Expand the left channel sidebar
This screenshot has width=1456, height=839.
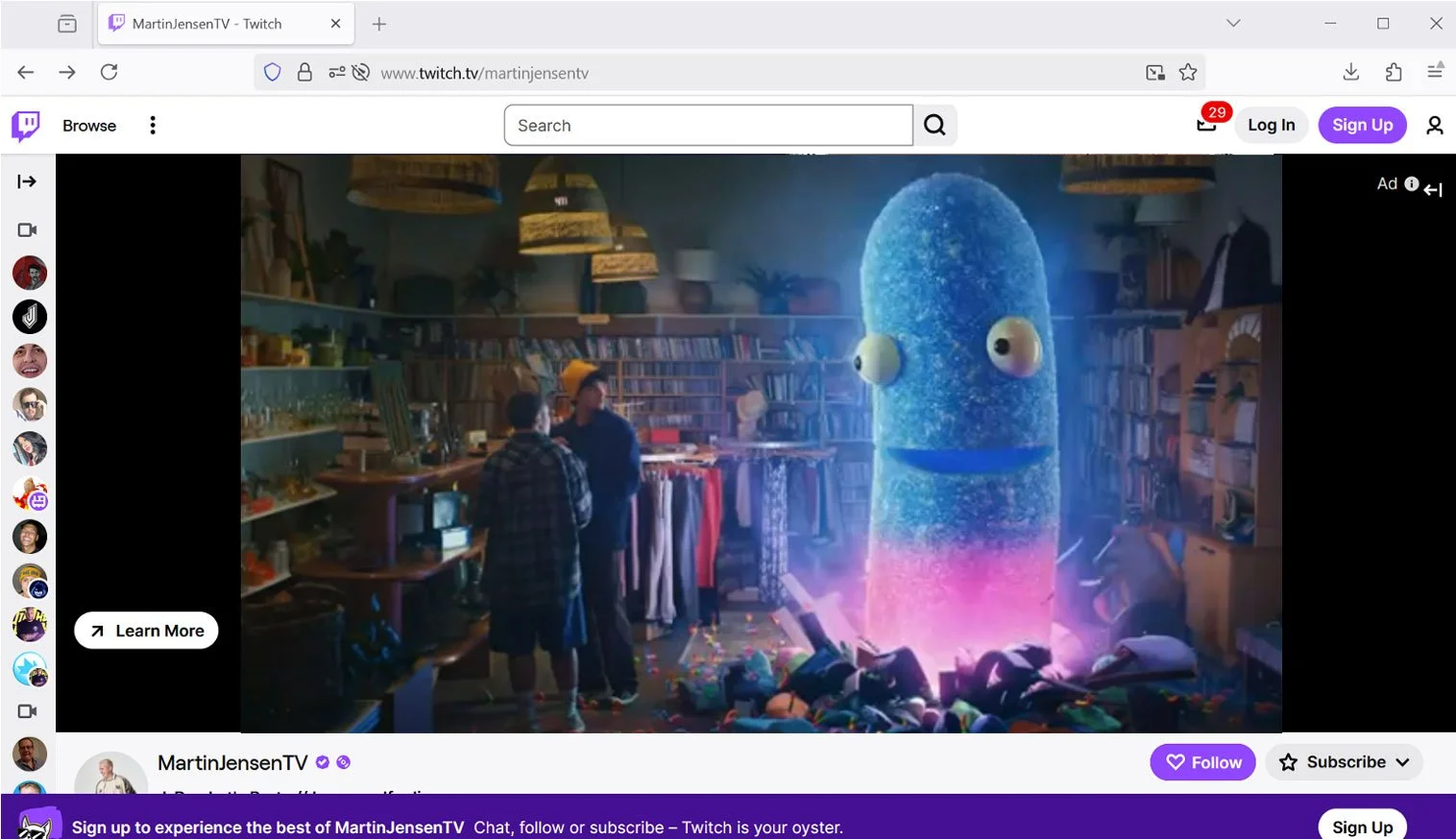pyautogui.click(x=27, y=181)
